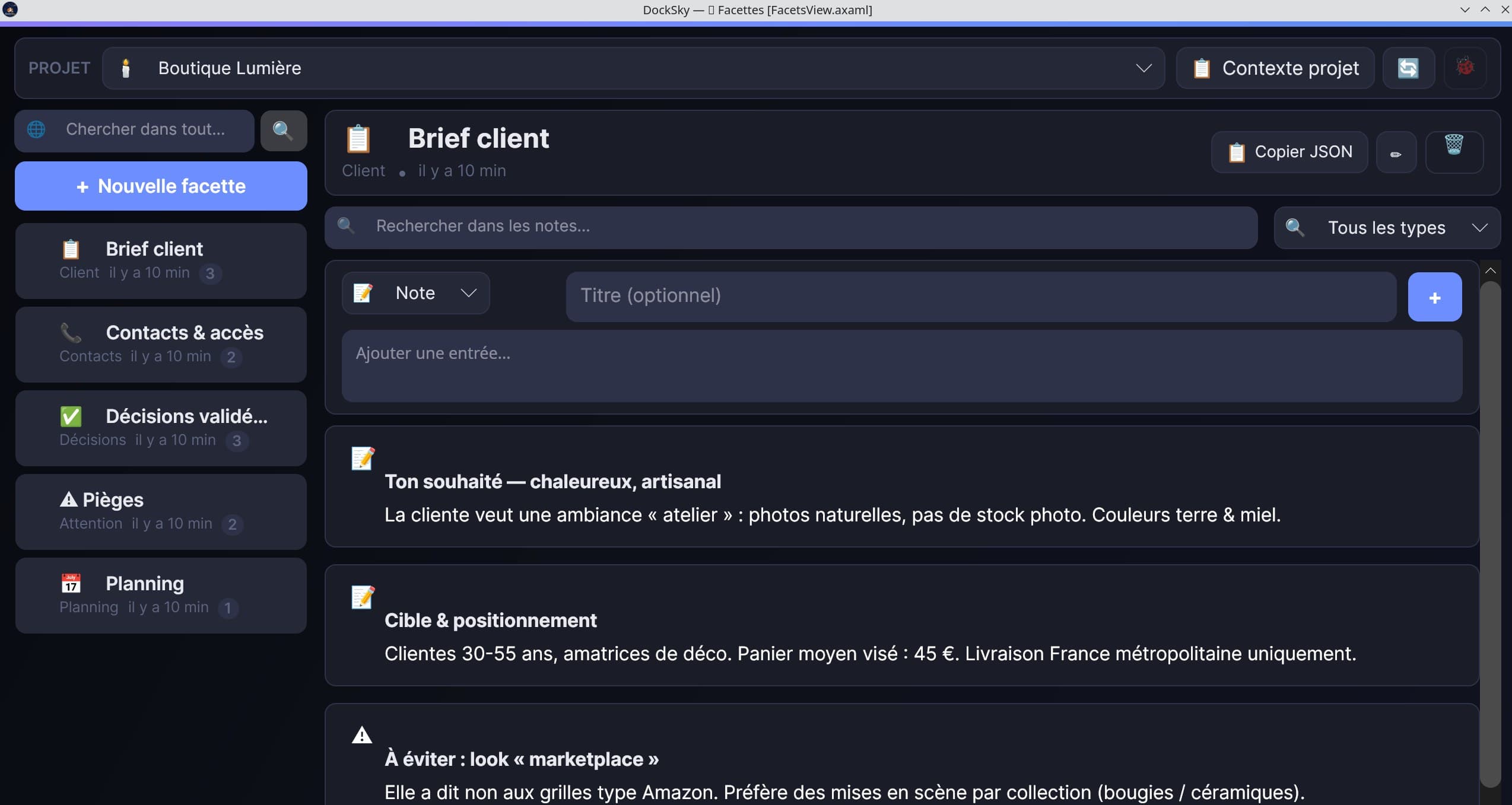Select the Pièges facet
The width and height of the screenshot is (1512, 805).
tap(161, 512)
